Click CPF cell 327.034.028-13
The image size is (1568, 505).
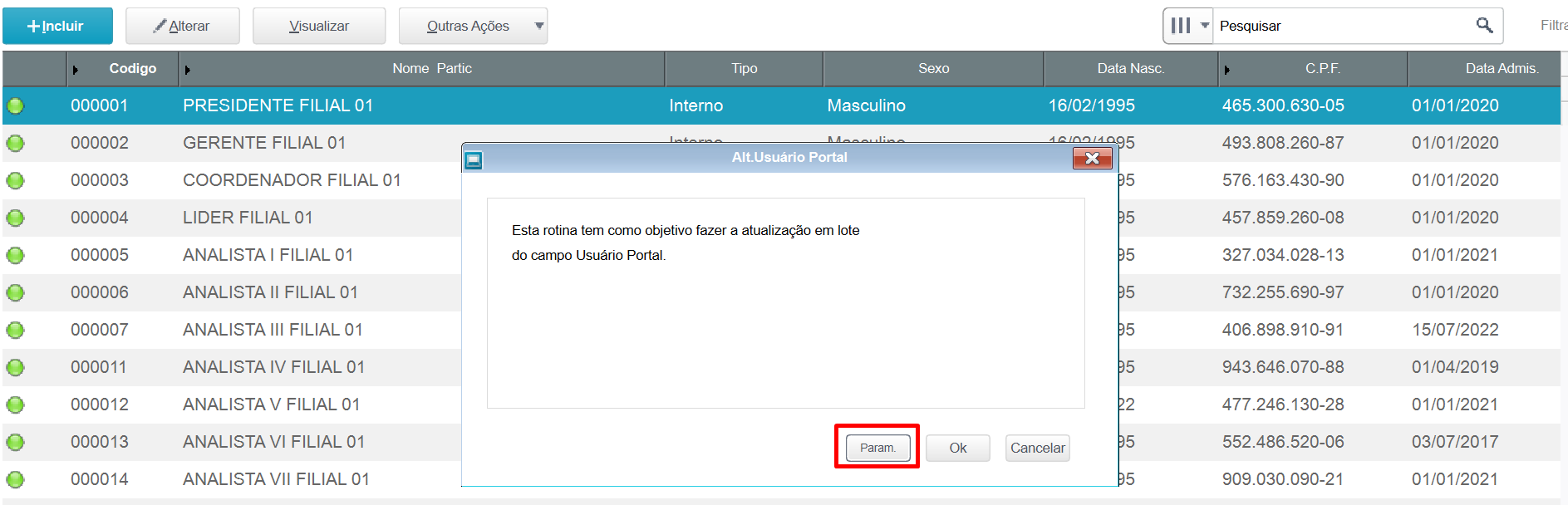click(x=1283, y=255)
